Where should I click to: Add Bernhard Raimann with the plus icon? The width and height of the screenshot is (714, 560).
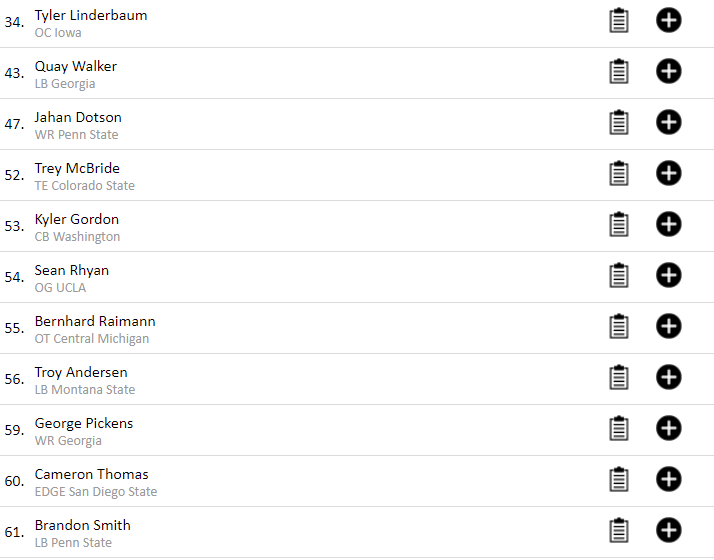(668, 326)
